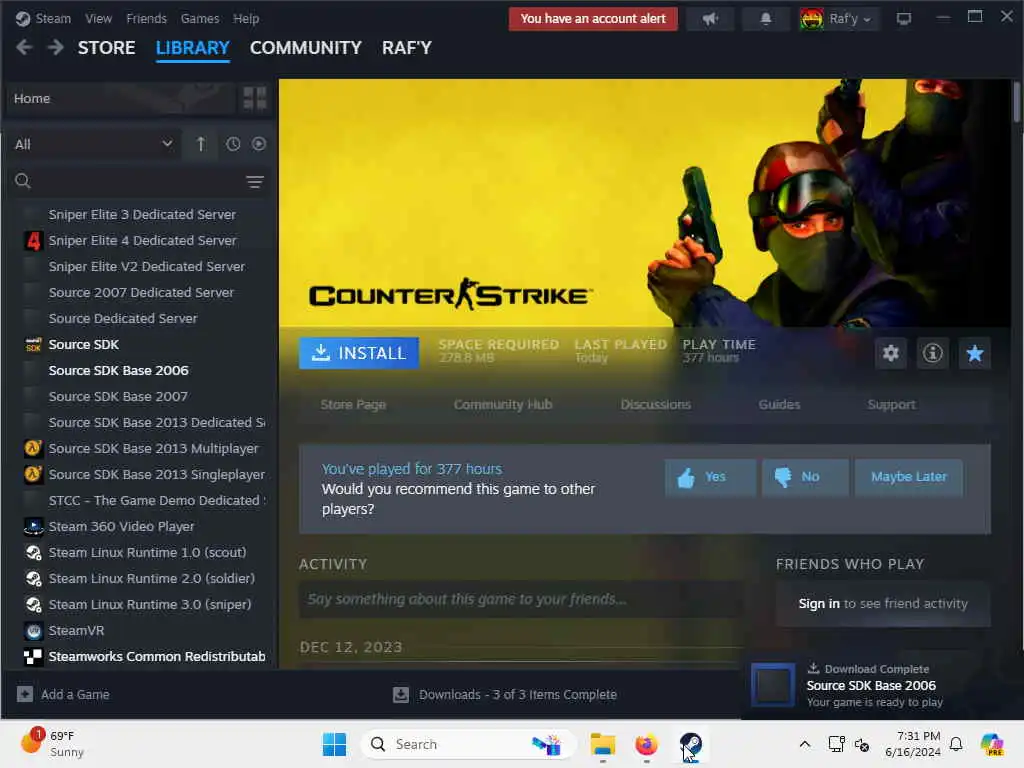Viewport: 1024px width, 768px height.
Task: Select Sniper Elite 4 Dedicated Server
Action: tap(142, 240)
